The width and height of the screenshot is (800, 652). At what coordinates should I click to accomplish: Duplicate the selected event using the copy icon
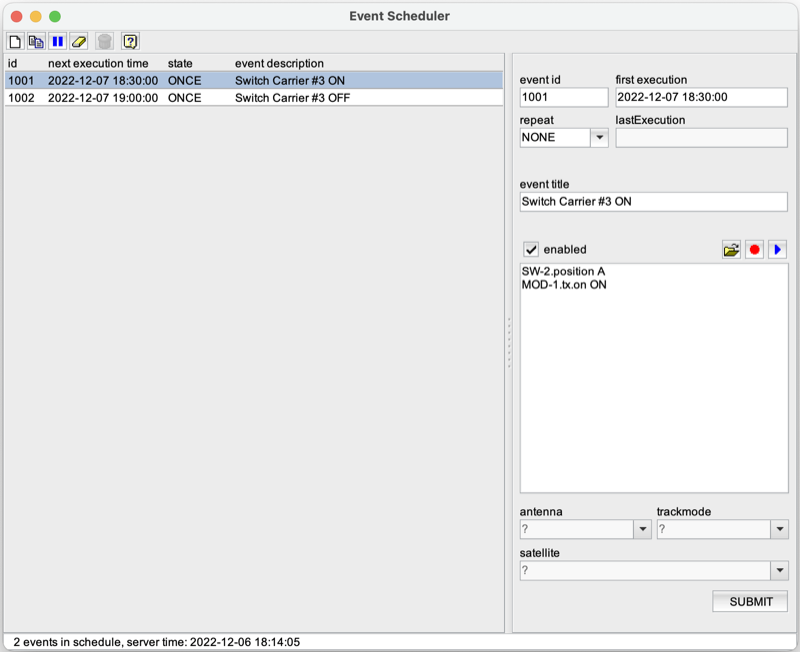click(37, 40)
